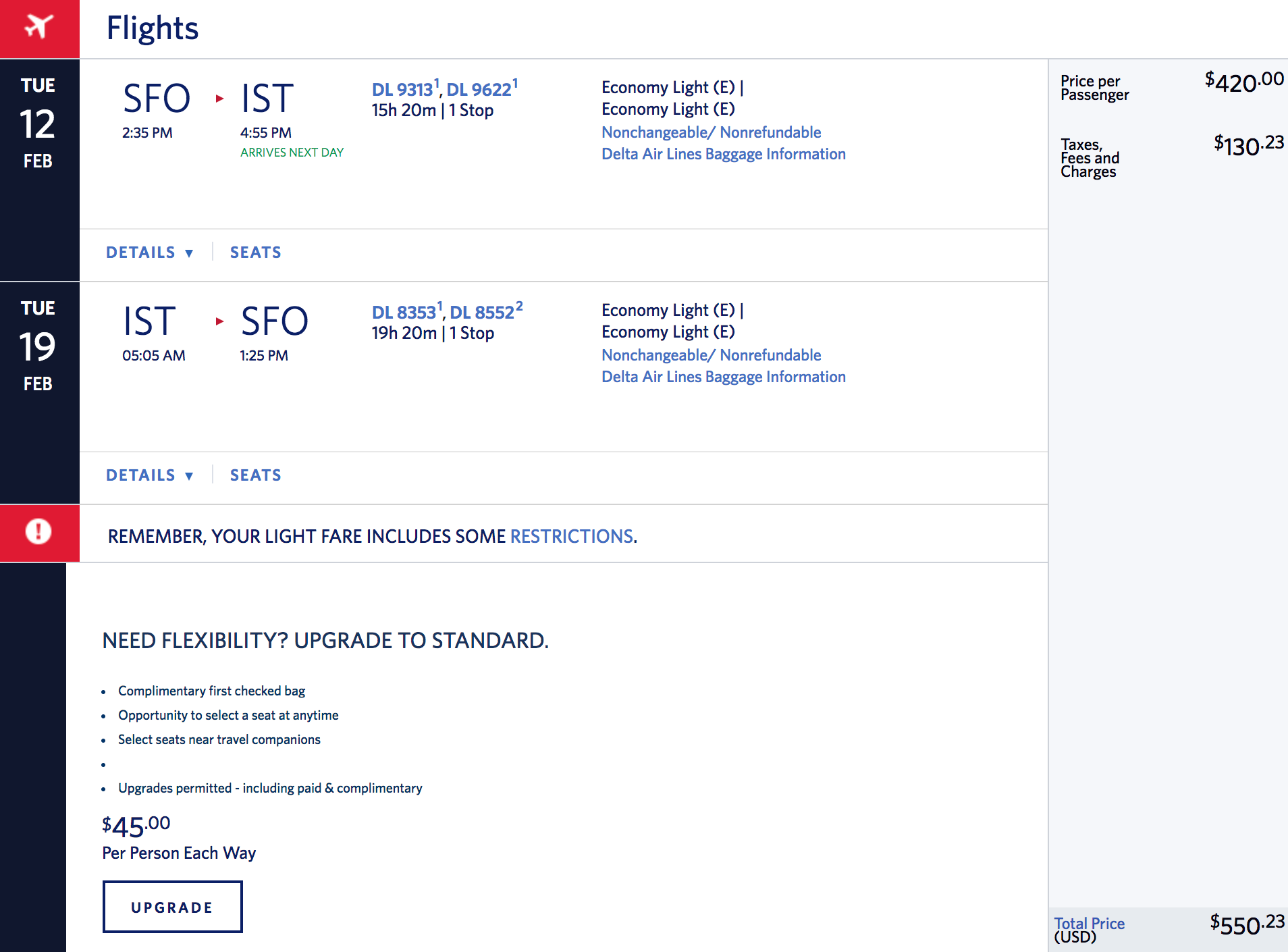Select the $420.00 price per passenger
The height and width of the screenshot is (952, 1288).
[x=1244, y=82]
